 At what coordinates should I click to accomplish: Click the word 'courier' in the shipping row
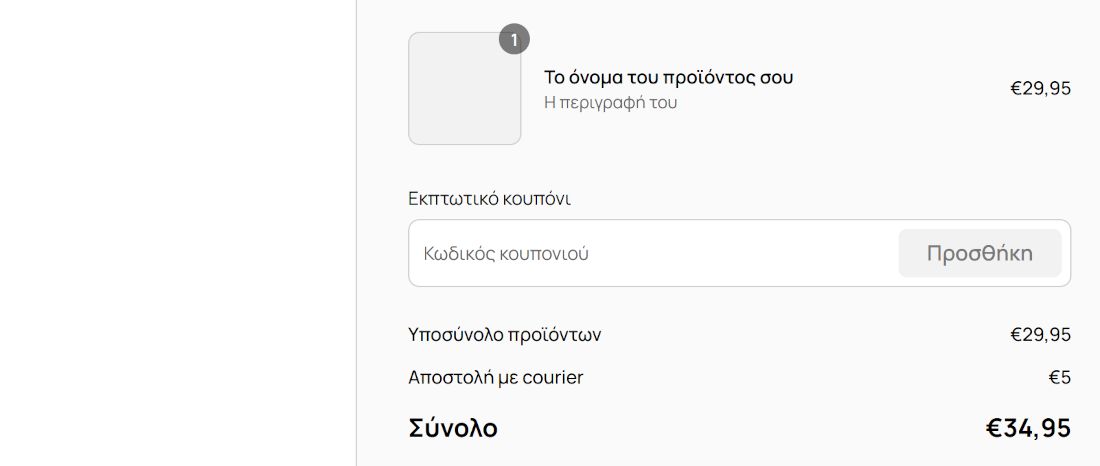552,377
